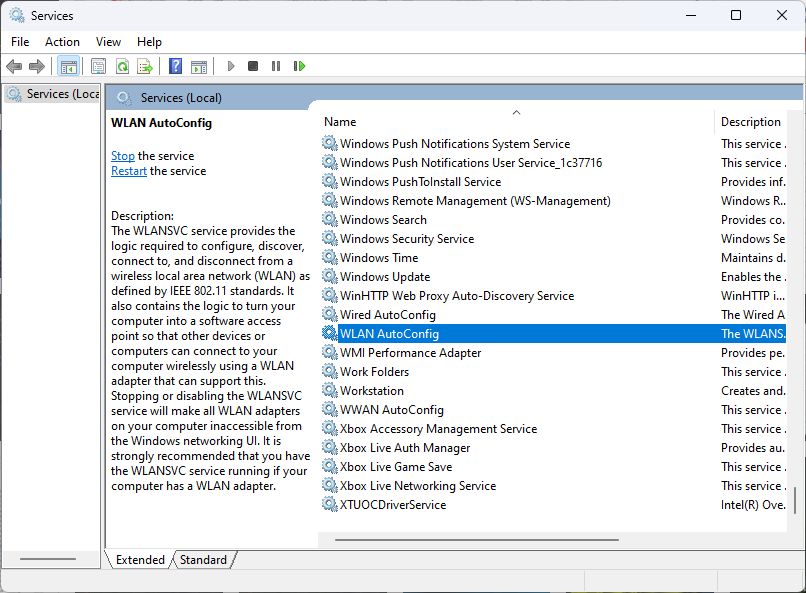Select the highlighted WLAN AutoConfig service name
This screenshot has width=806, height=593.
pyautogui.click(x=389, y=334)
